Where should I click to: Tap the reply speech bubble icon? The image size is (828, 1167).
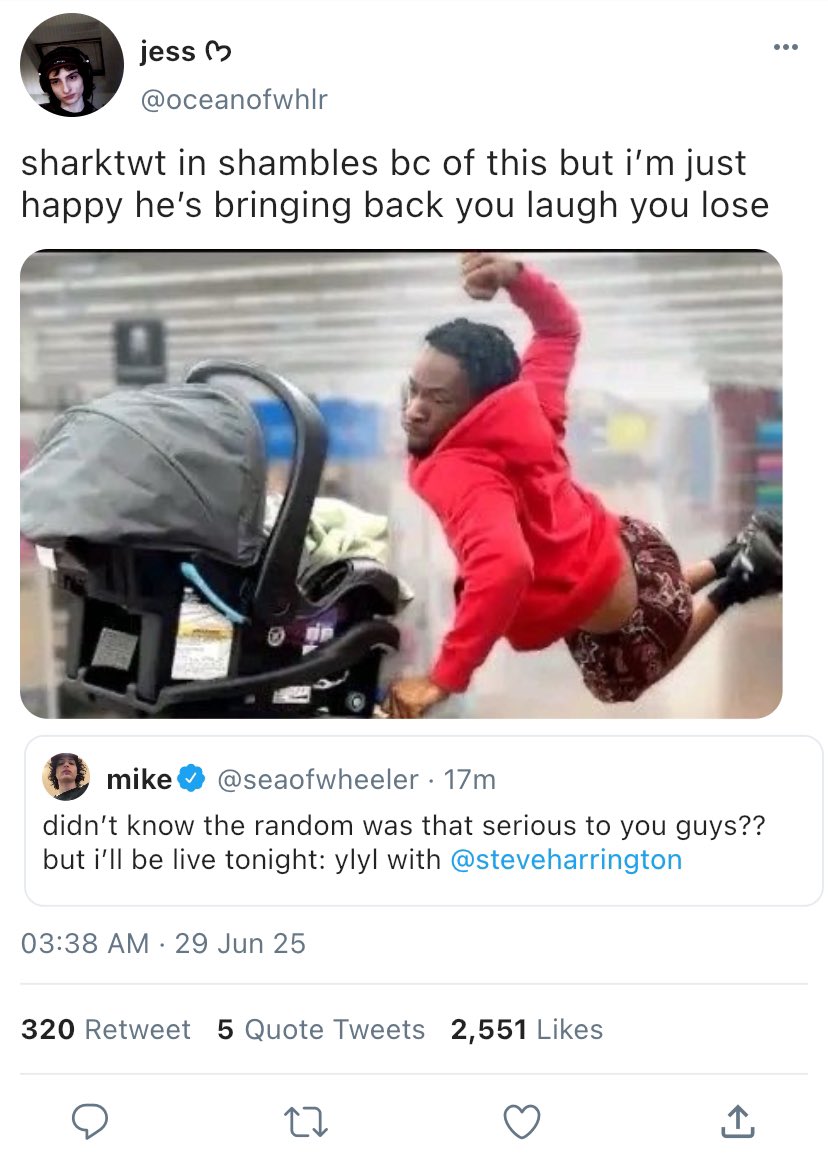(90, 1121)
